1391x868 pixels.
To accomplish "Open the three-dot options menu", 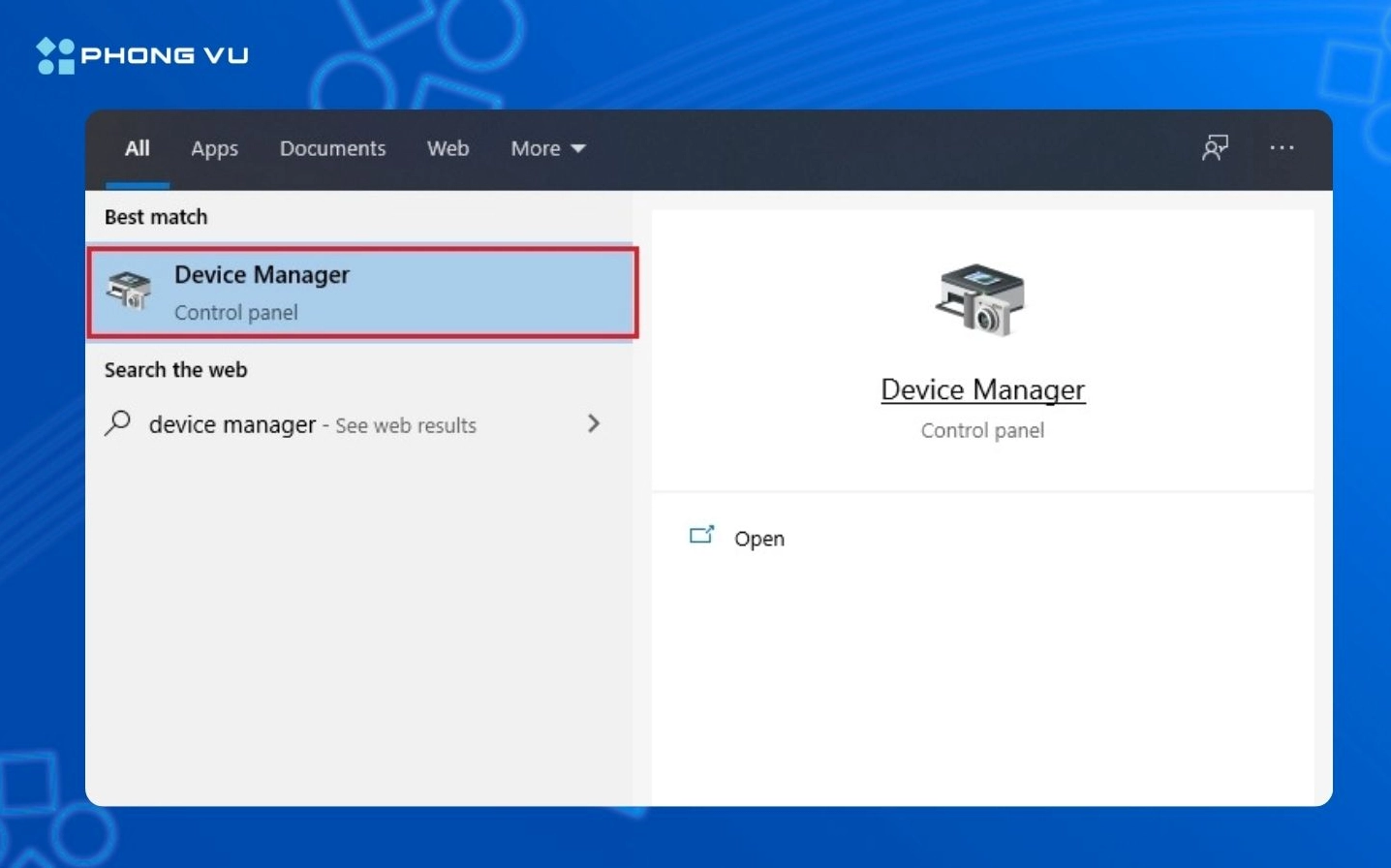I will click(x=1282, y=148).
